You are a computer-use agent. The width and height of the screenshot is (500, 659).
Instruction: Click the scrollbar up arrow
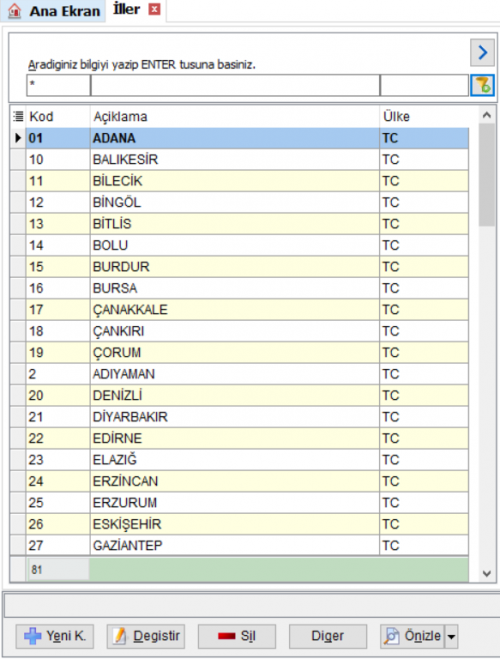tap(487, 115)
